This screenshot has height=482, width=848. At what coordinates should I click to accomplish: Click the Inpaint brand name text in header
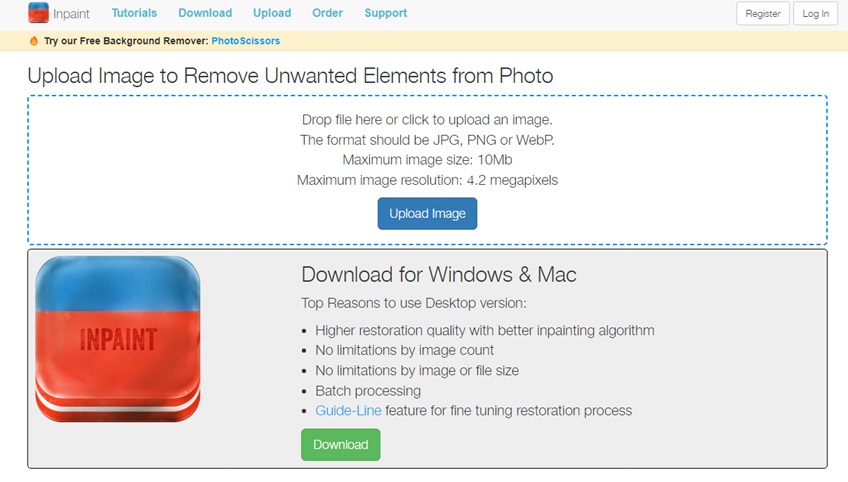(x=71, y=14)
